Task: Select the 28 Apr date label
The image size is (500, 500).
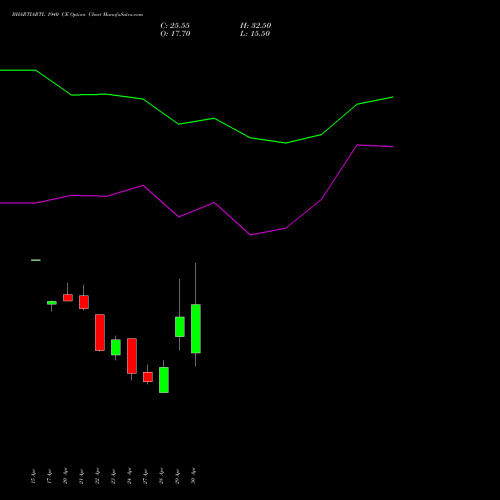Action: (x=161, y=476)
